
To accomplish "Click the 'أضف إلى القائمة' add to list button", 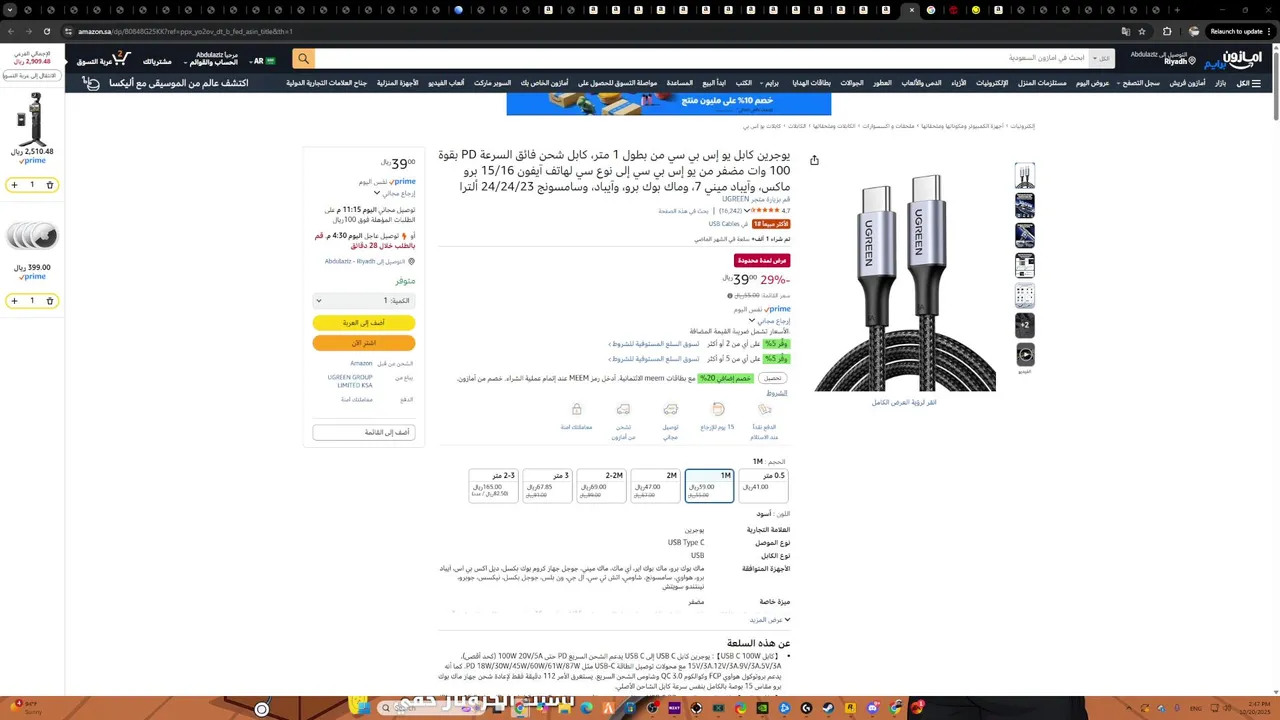I will 364,432.
